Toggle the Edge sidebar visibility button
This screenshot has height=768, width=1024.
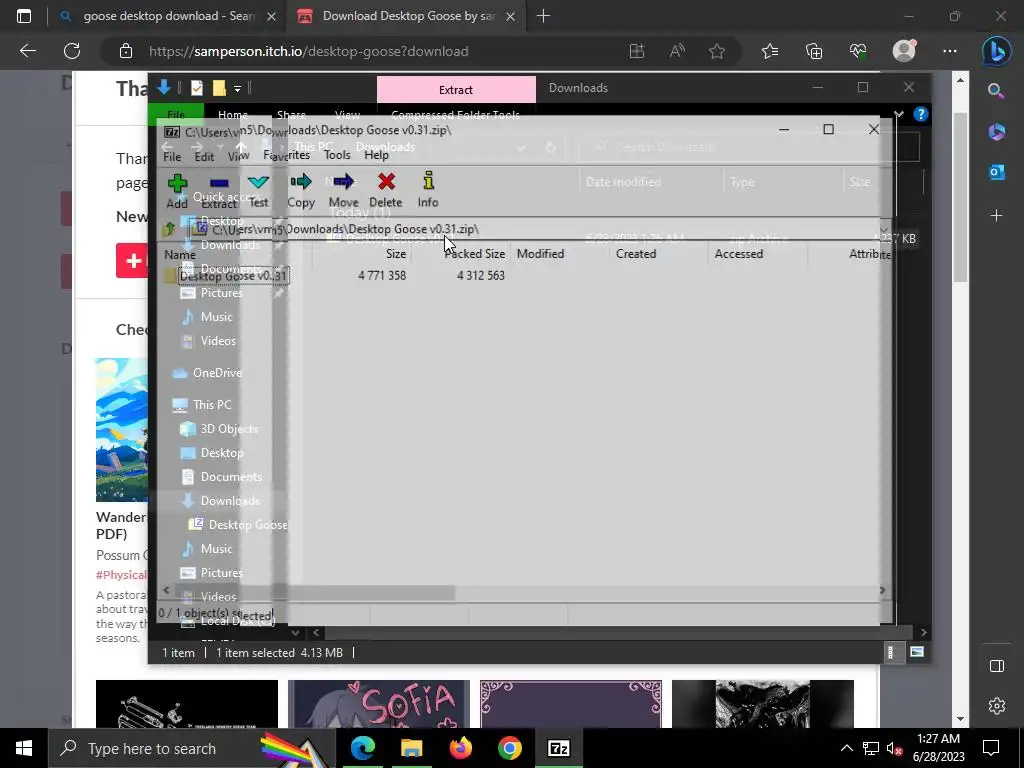pyautogui.click(x=997, y=666)
